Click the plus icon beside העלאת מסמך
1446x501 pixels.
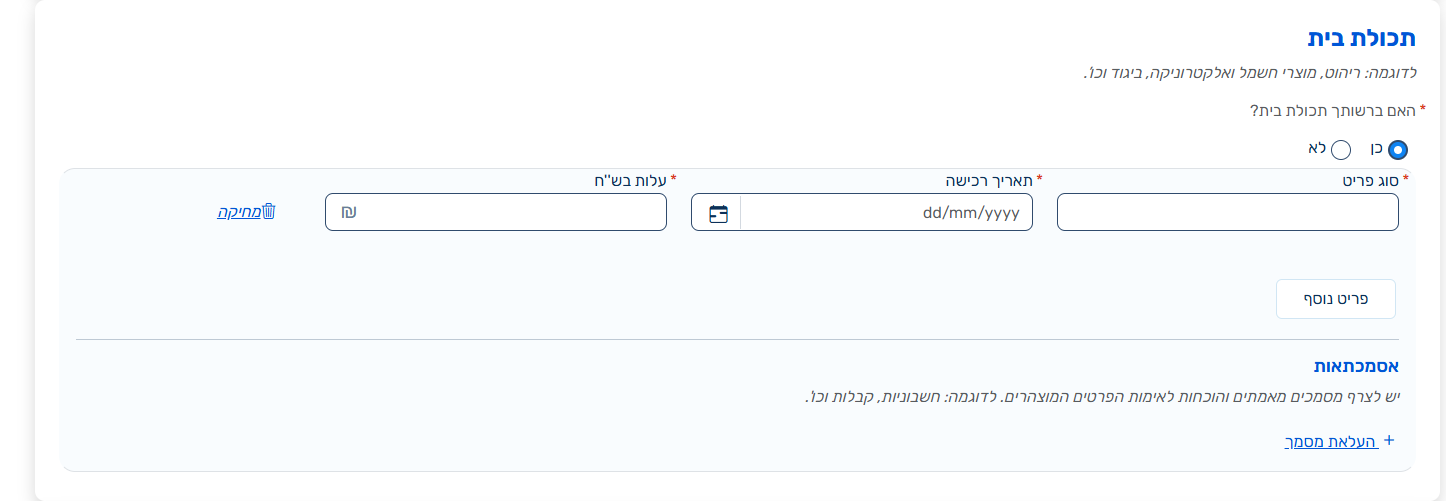tap(1388, 440)
